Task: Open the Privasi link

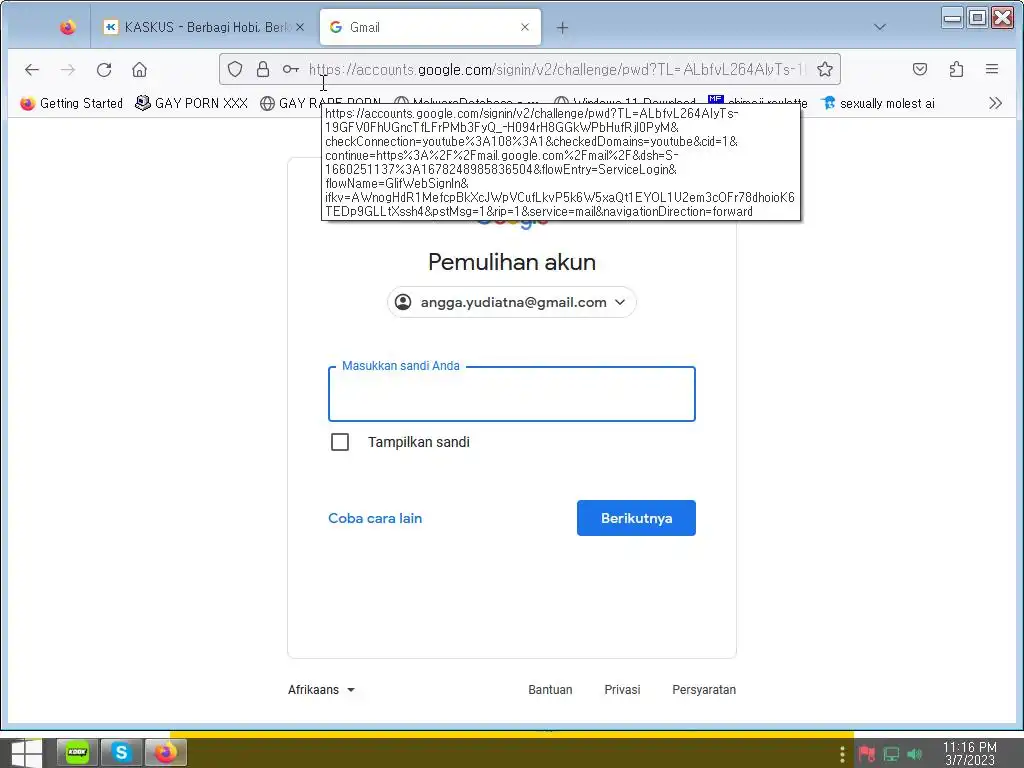Action: coord(622,690)
